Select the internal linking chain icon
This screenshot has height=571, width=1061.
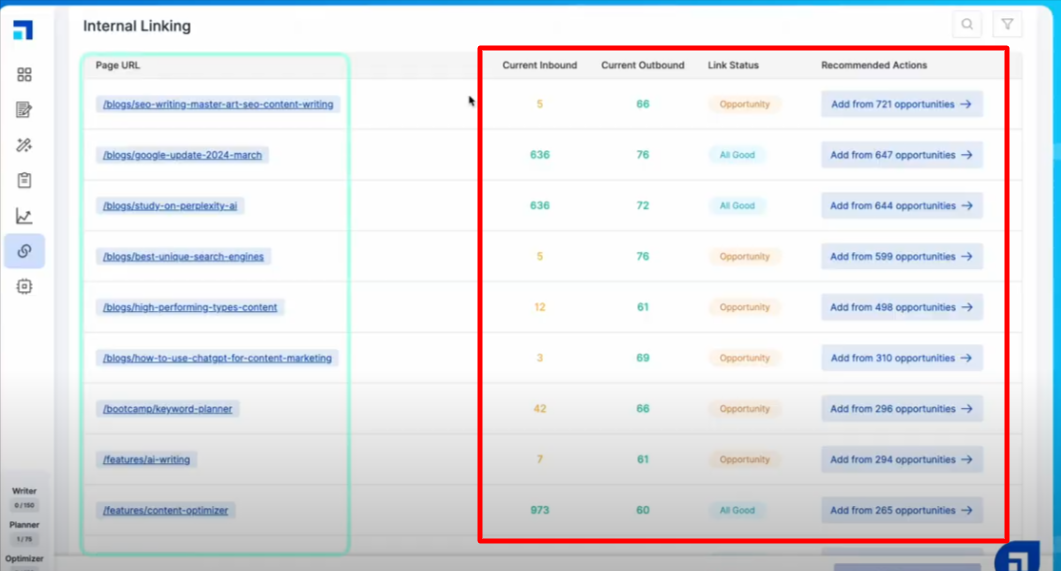(x=24, y=251)
